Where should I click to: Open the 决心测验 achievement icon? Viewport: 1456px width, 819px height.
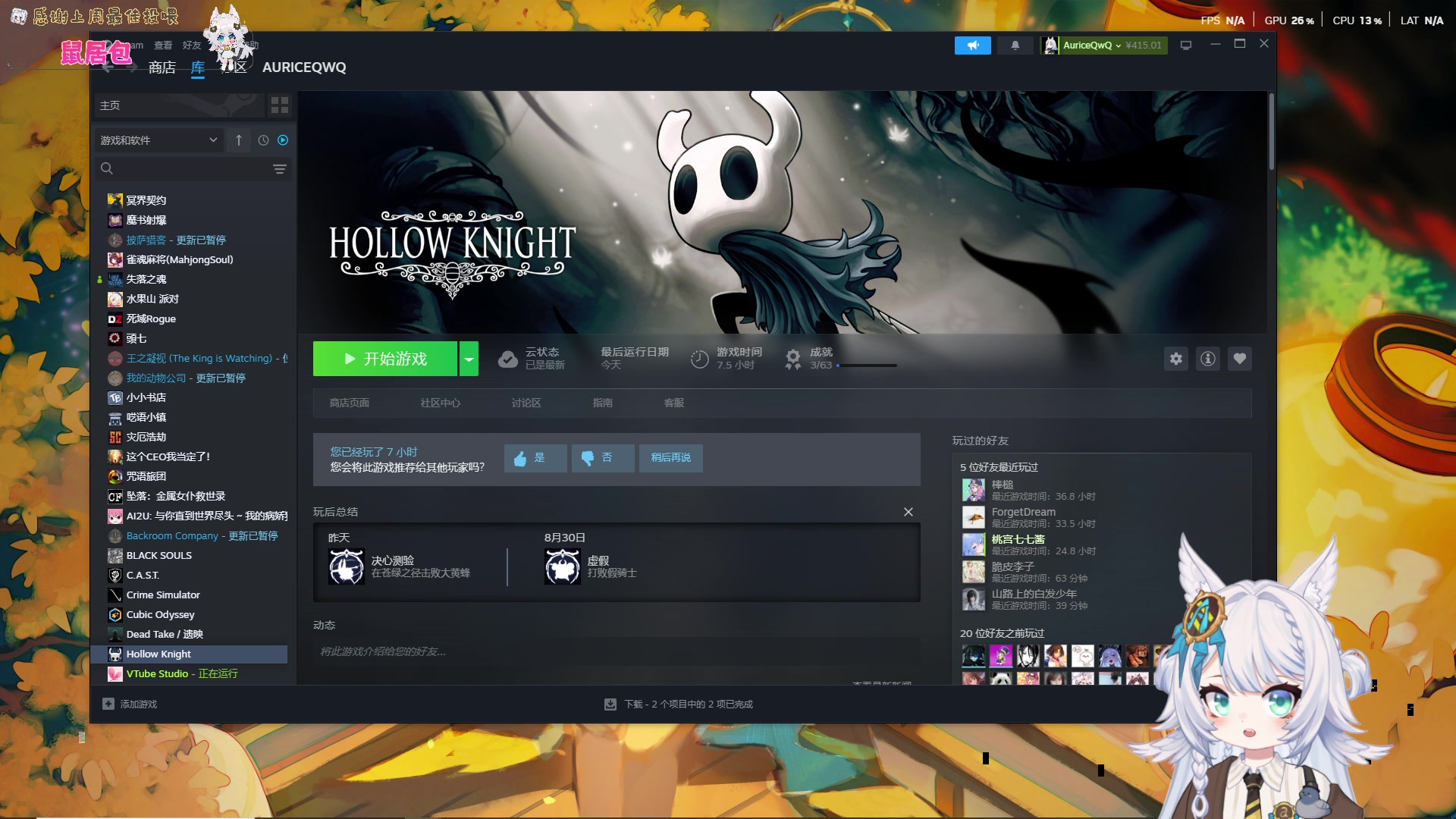347,566
